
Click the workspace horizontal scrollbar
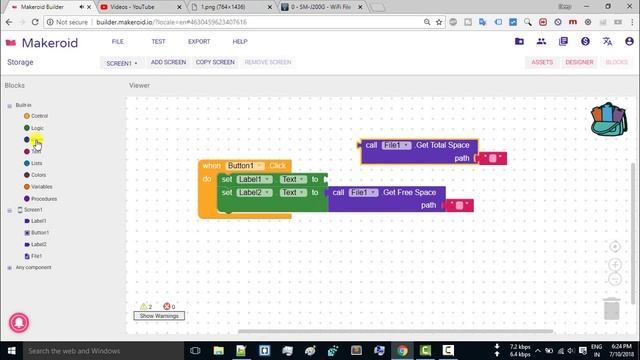(396, 331)
